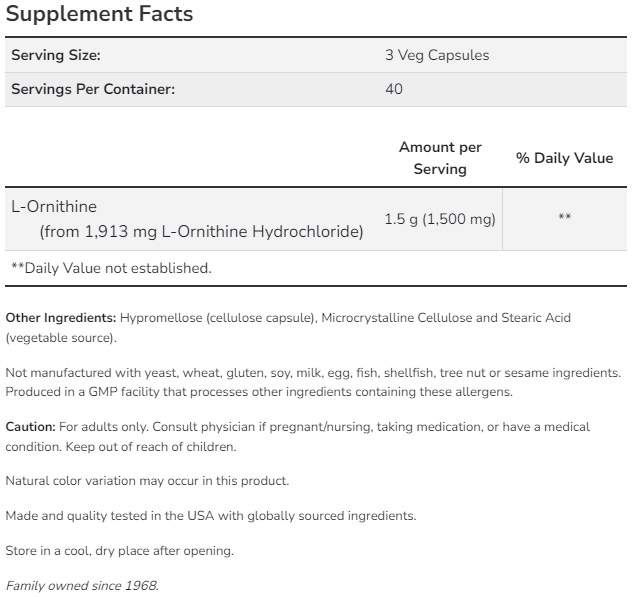Viewport: 632px width, 597px height.
Task: Click the % Daily Value column header
Action: point(564,158)
